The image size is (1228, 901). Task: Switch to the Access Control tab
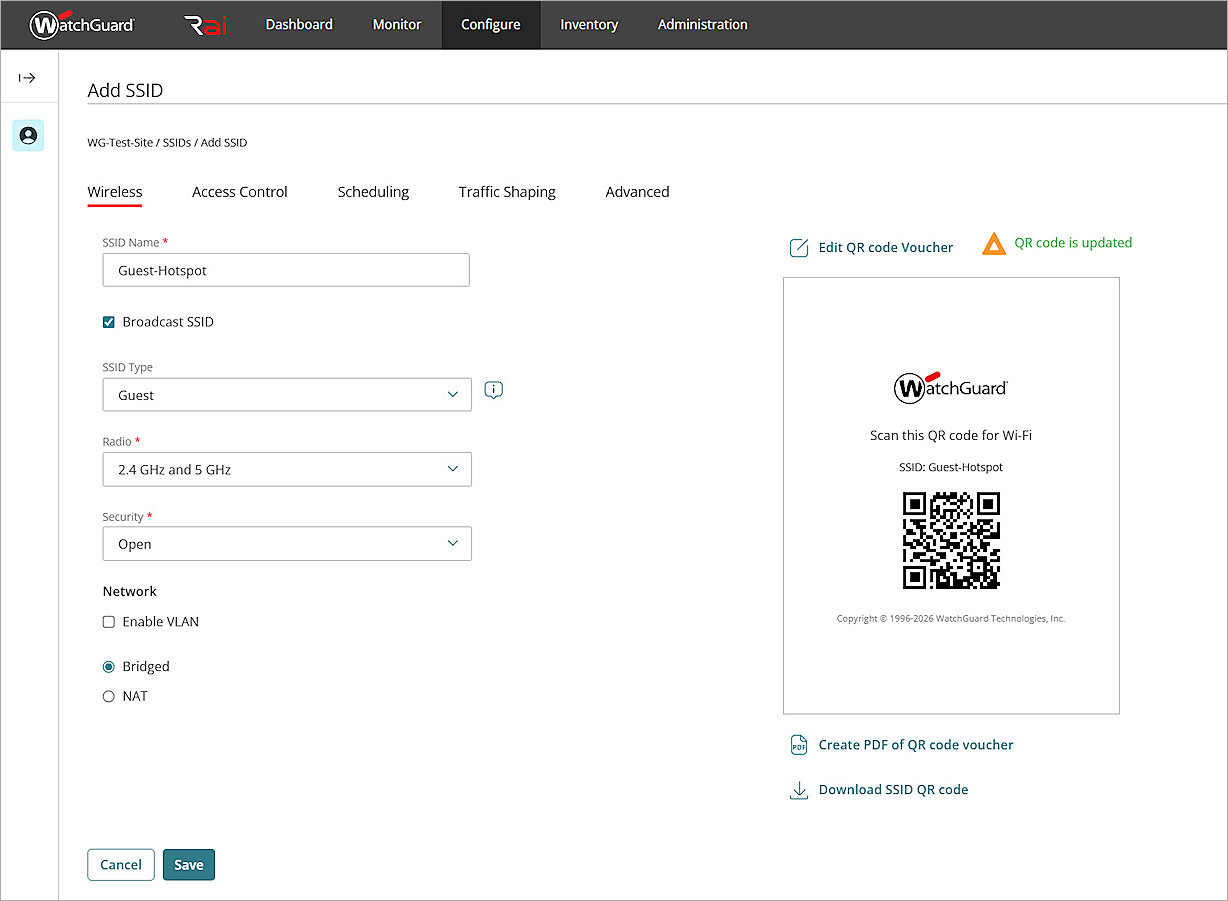[240, 192]
